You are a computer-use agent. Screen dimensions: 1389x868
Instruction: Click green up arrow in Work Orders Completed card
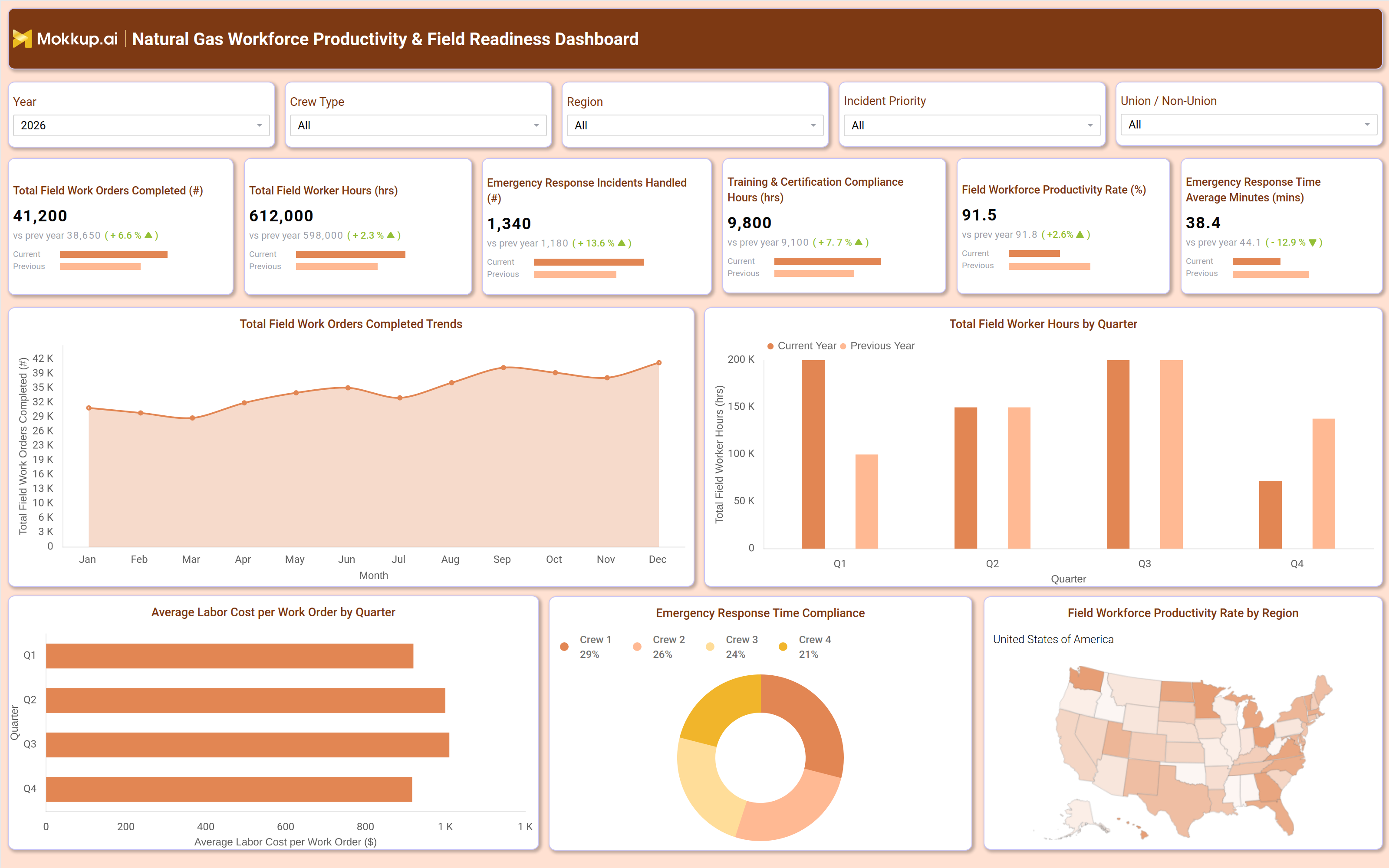pos(148,235)
